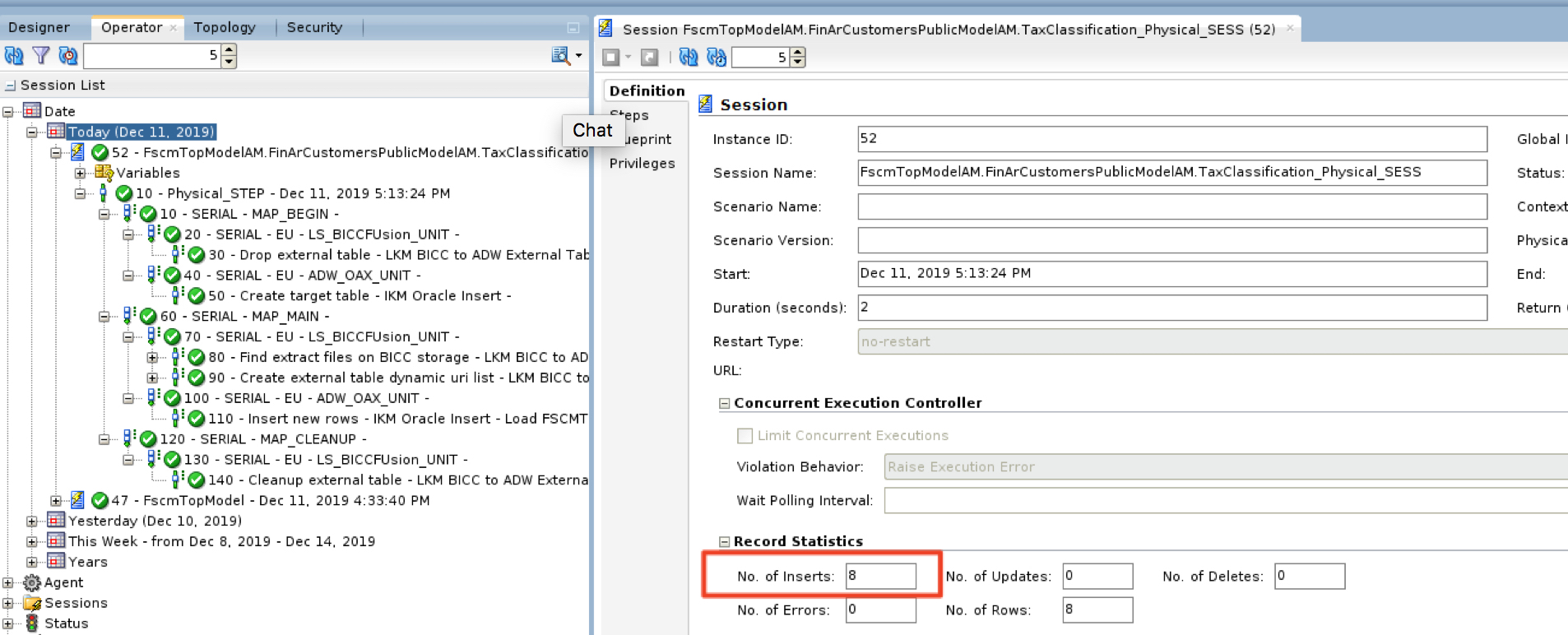This screenshot has width=1568, height=635.
Task: Click the Filter funnel icon
Action: (x=41, y=56)
